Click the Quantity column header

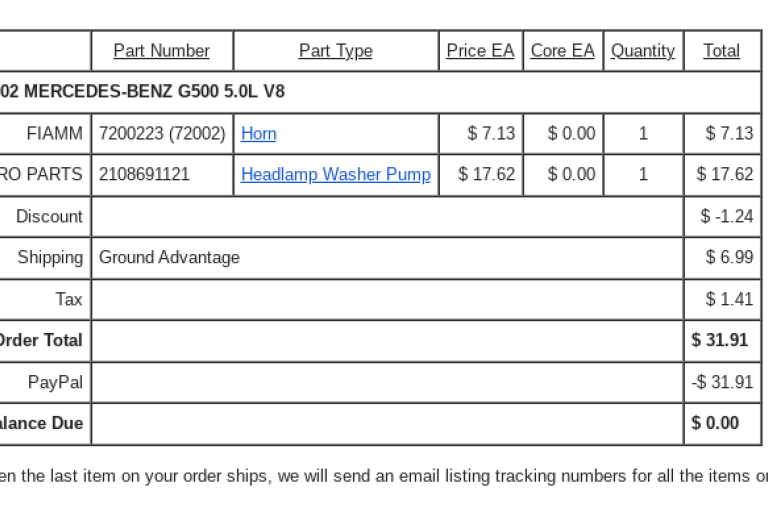[x=643, y=51]
